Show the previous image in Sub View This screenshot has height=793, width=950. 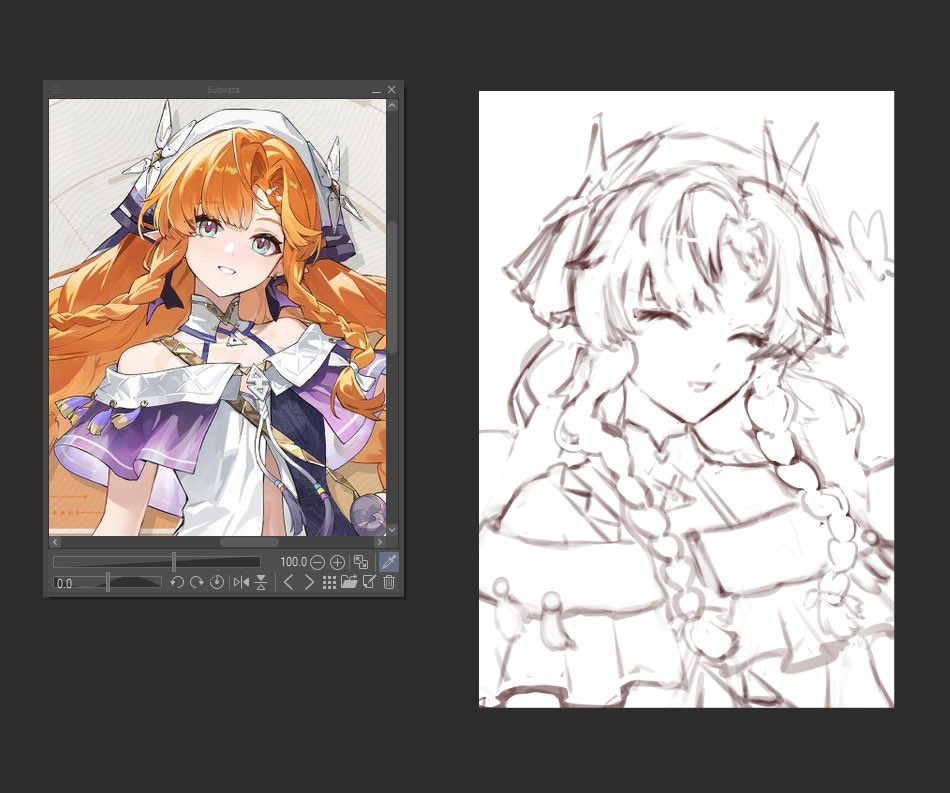pos(288,583)
